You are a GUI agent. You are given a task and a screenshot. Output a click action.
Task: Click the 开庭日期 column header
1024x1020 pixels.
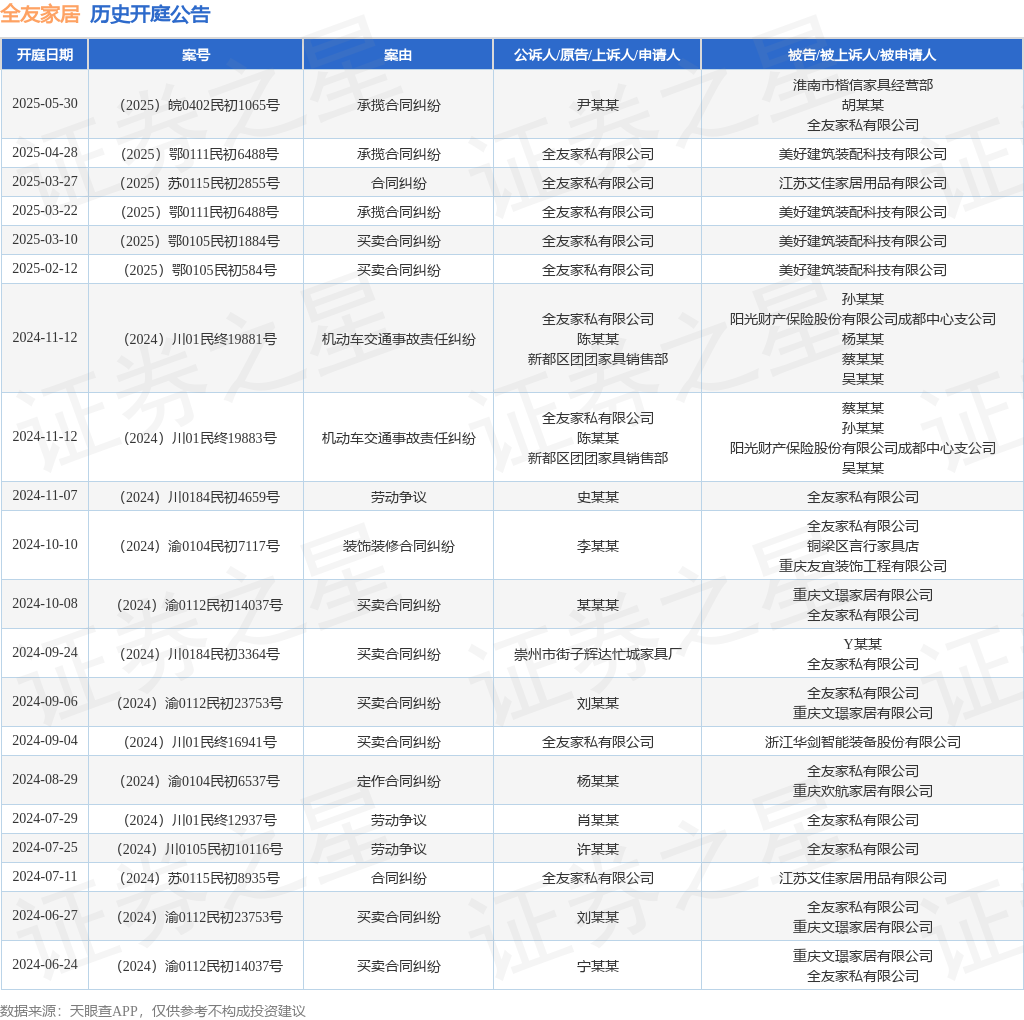click(x=44, y=55)
